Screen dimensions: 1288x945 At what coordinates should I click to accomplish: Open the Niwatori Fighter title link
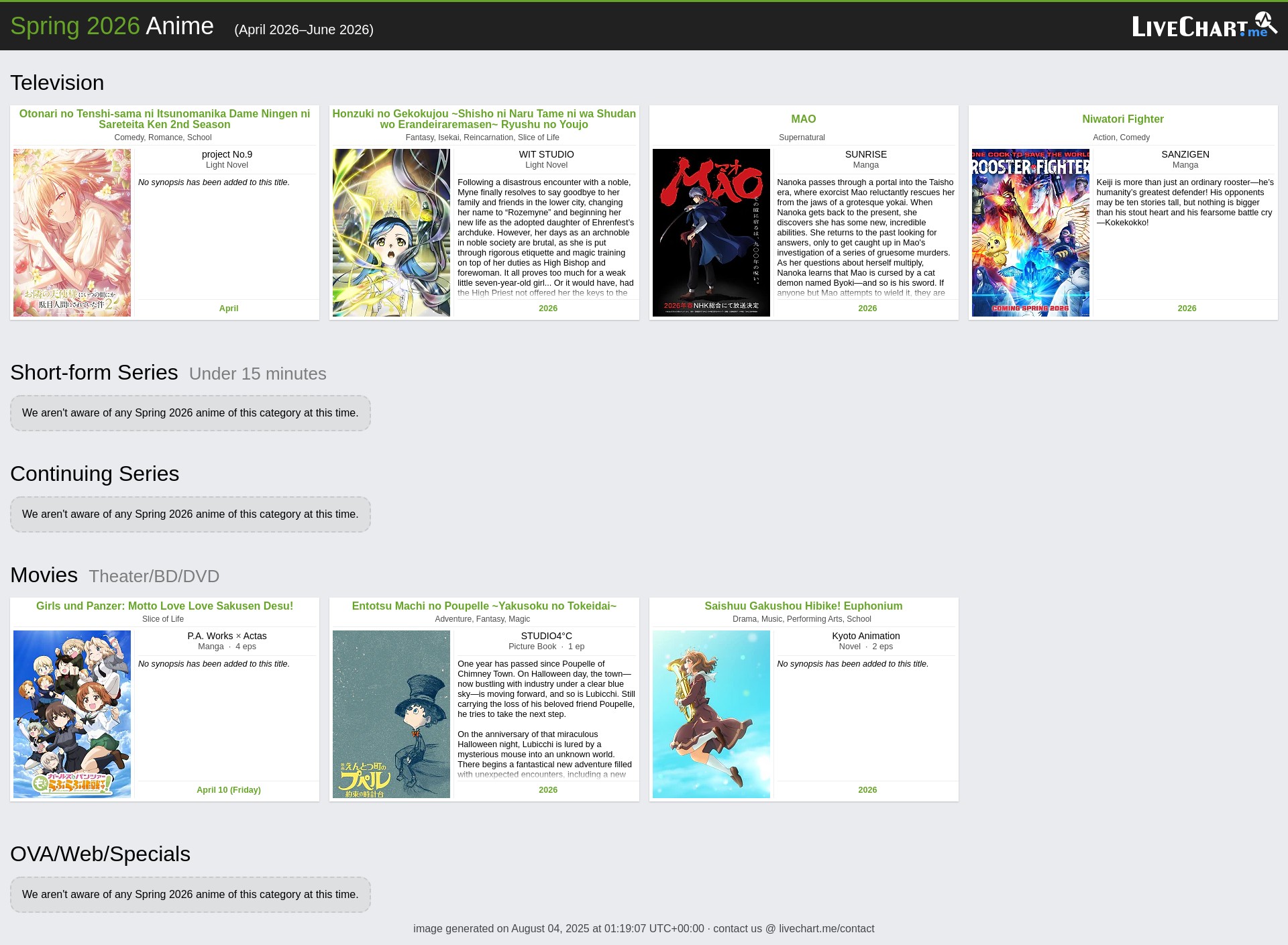[1122, 119]
